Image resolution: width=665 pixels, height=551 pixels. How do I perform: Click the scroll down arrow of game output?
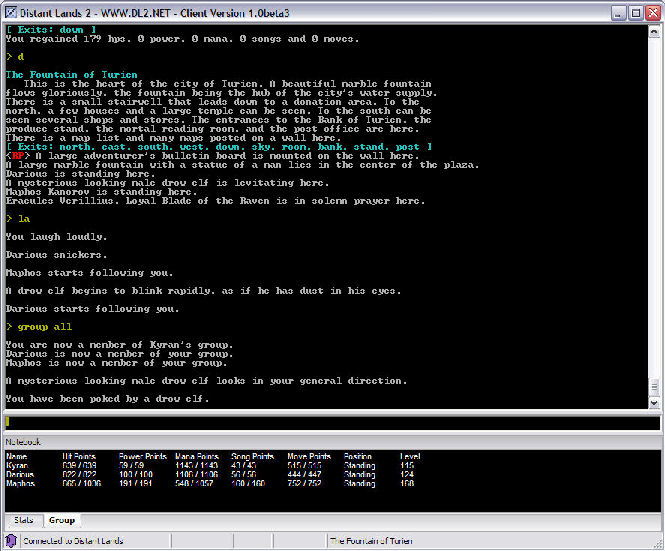pyautogui.click(x=654, y=405)
